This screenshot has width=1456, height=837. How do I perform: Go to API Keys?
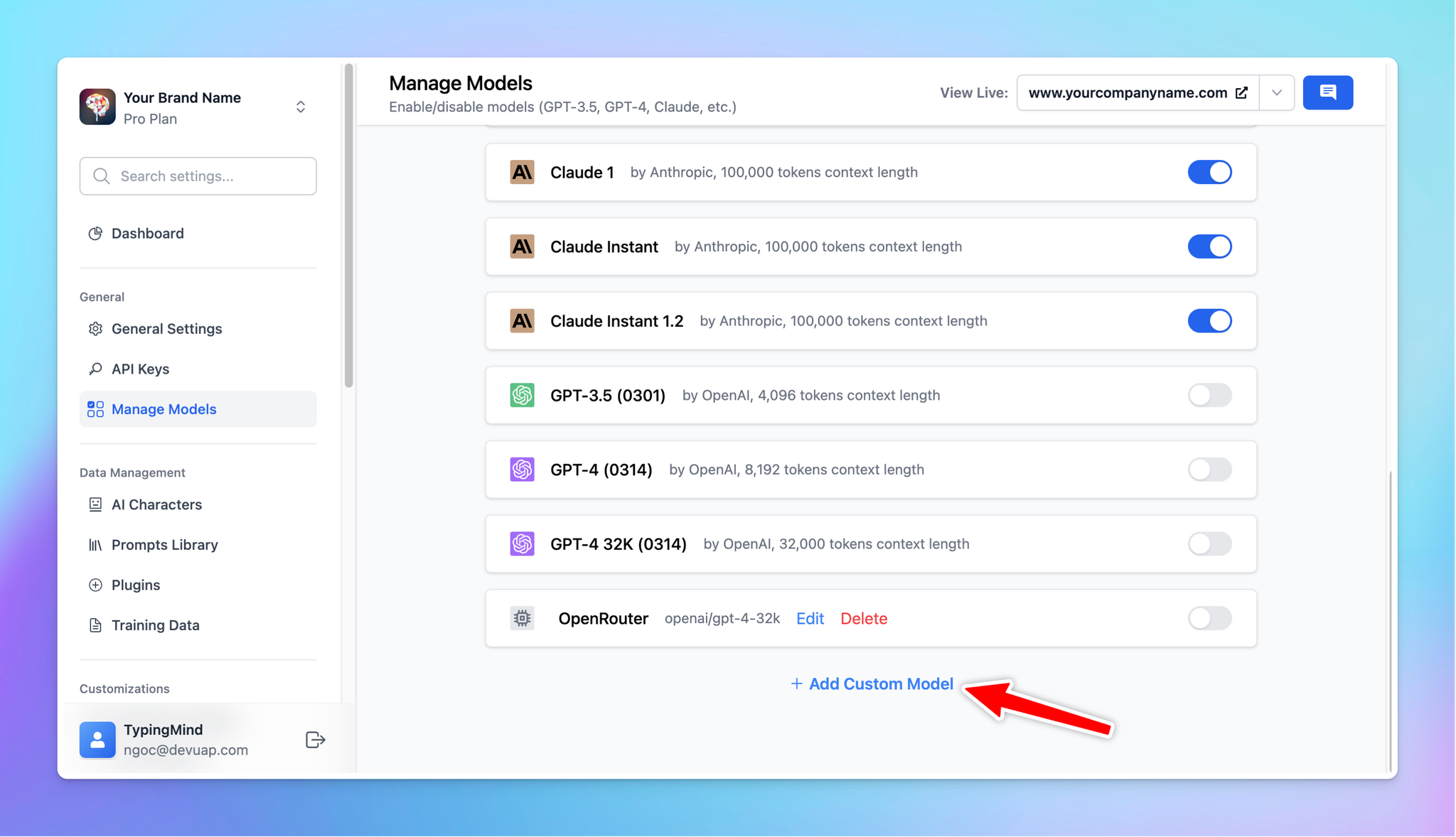[198, 369]
